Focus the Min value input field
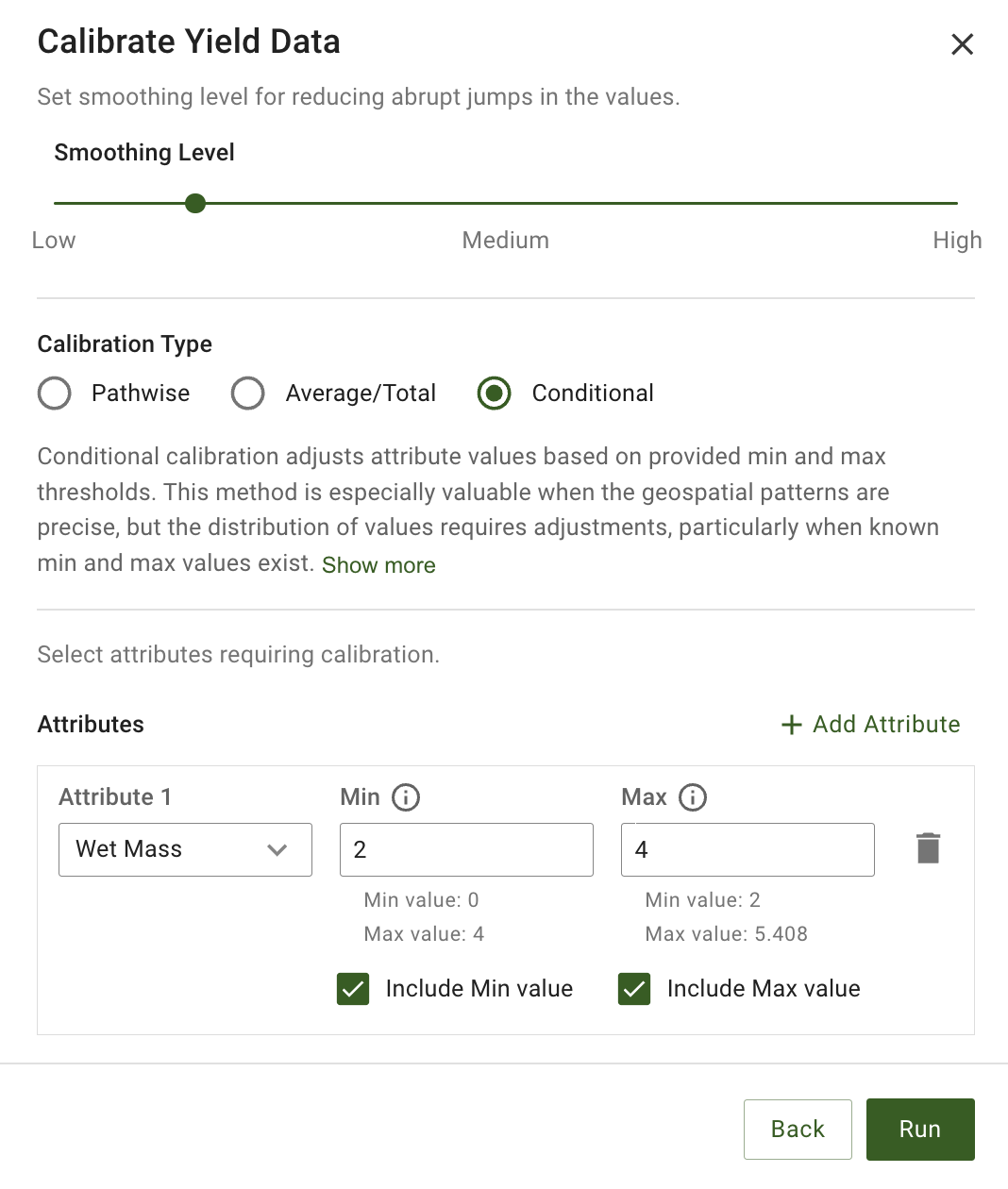 click(x=466, y=849)
